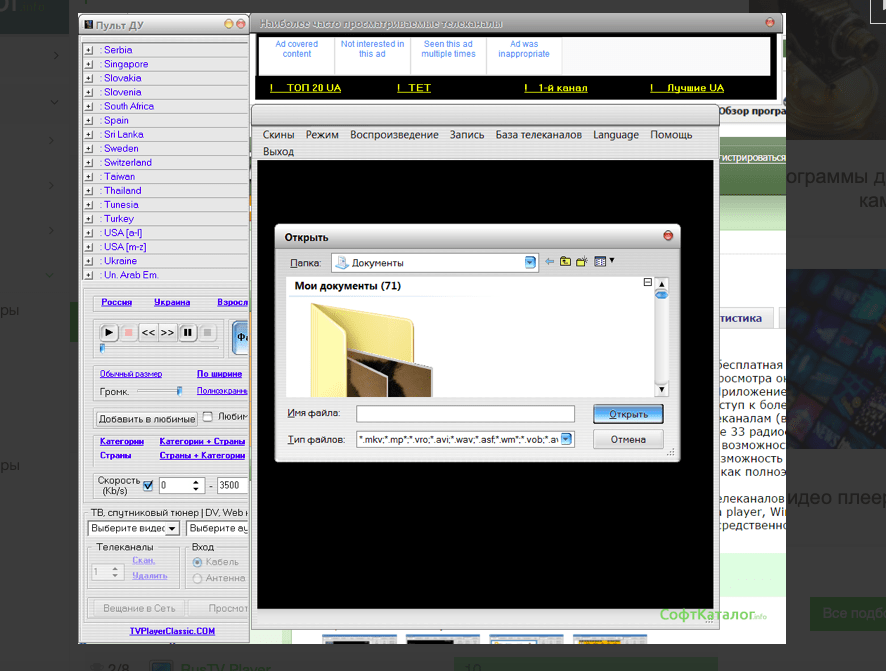The height and width of the screenshot is (671, 886).
Task: Select Thailand in the country list
Action: point(123,191)
